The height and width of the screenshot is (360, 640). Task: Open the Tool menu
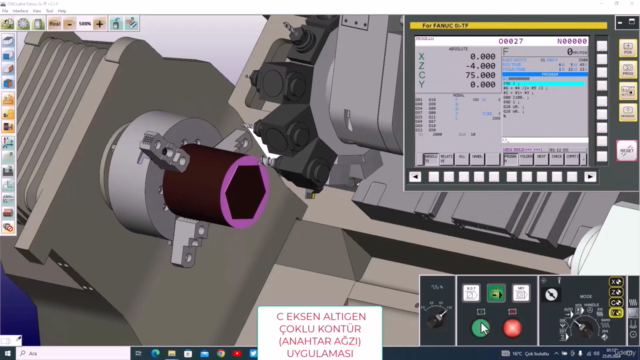pyautogui.click(x=49, y=11)
